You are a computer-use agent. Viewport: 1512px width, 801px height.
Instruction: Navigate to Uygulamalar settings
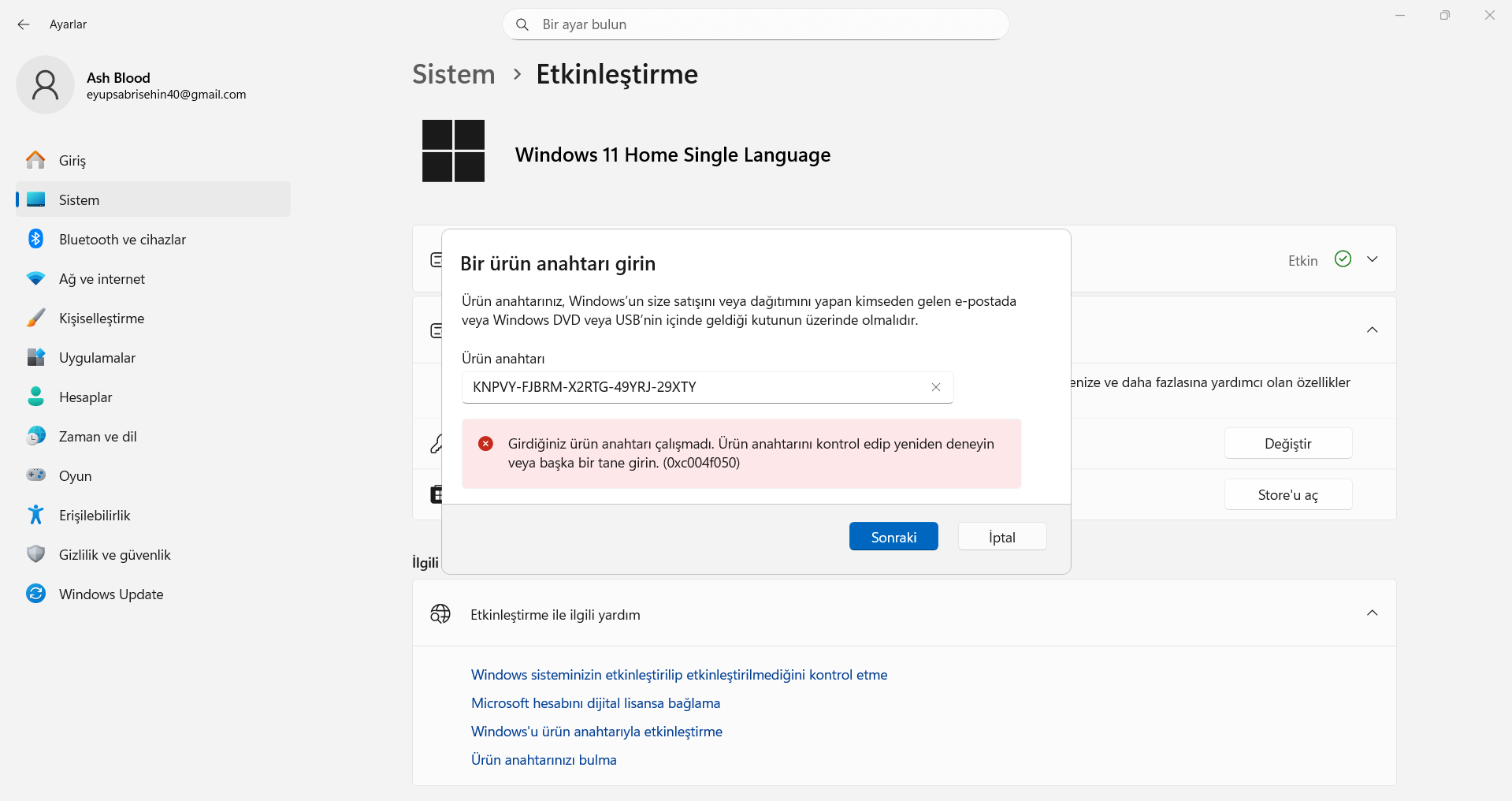point(153,357)
